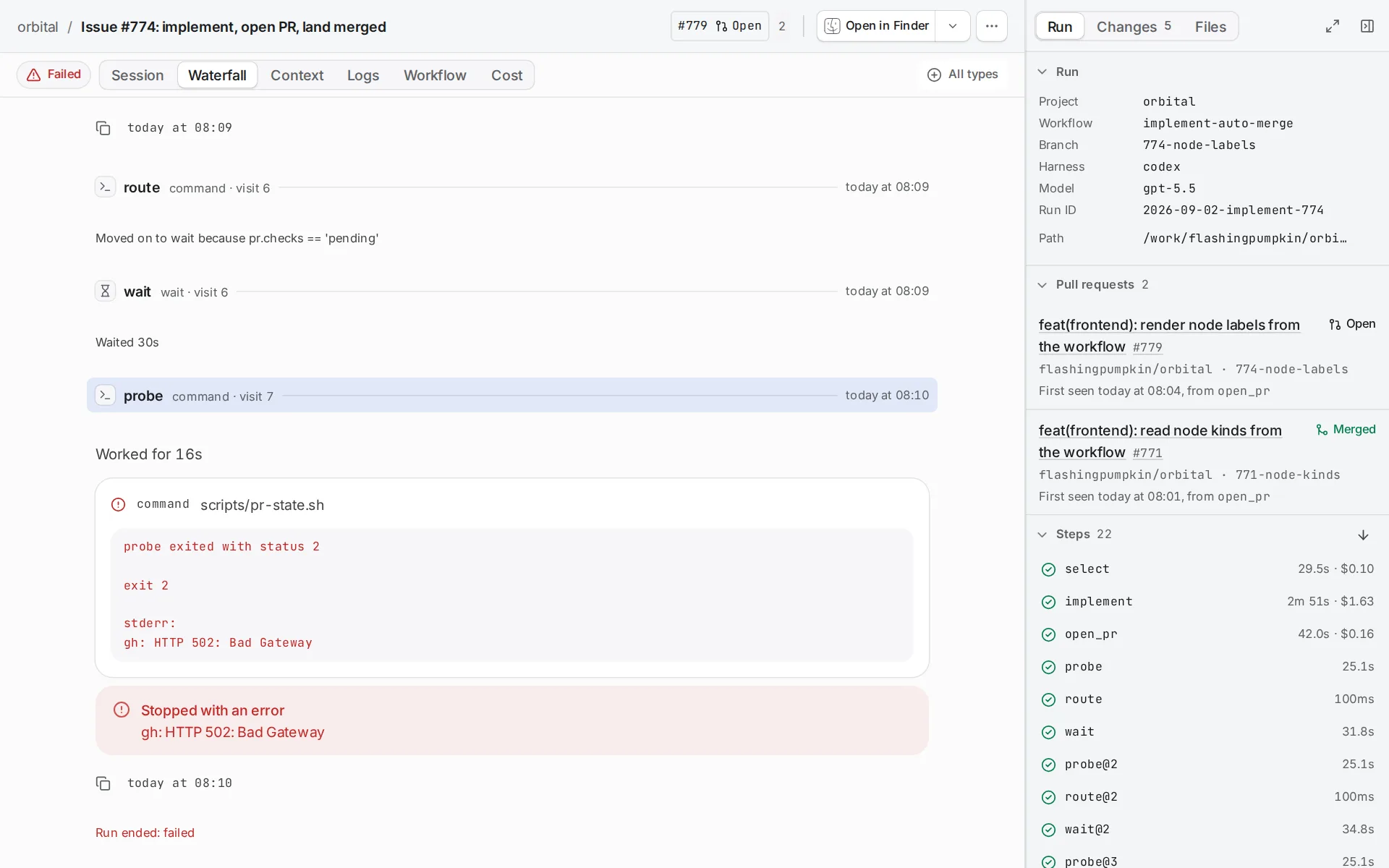Open the Context tab
The image size is (1389, 868).
[297, 75]
